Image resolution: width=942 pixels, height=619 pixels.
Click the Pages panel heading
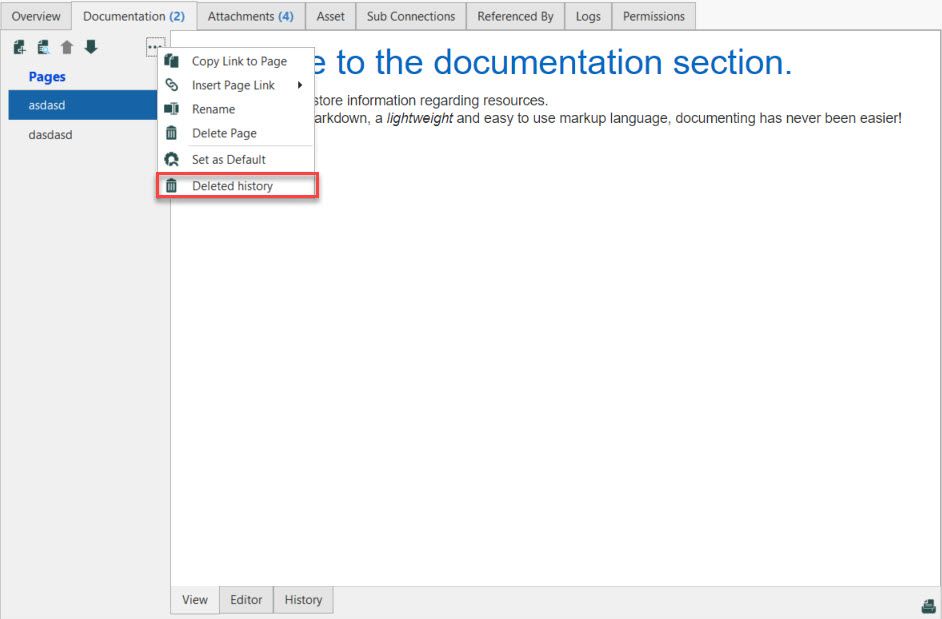(46, 76)
